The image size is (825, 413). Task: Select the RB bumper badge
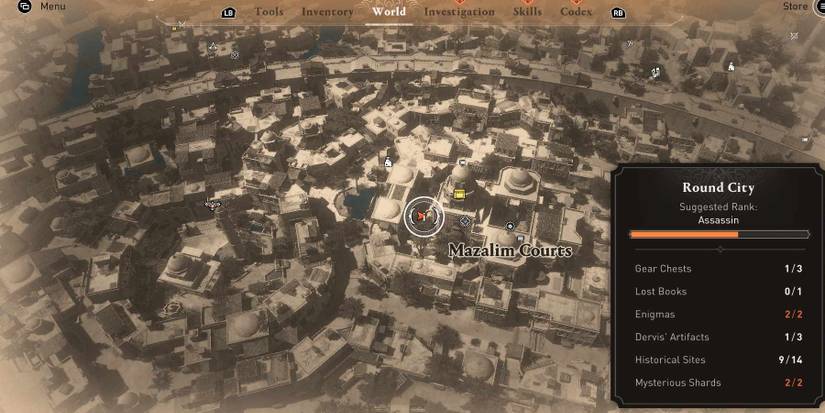(x=618, y=13)
